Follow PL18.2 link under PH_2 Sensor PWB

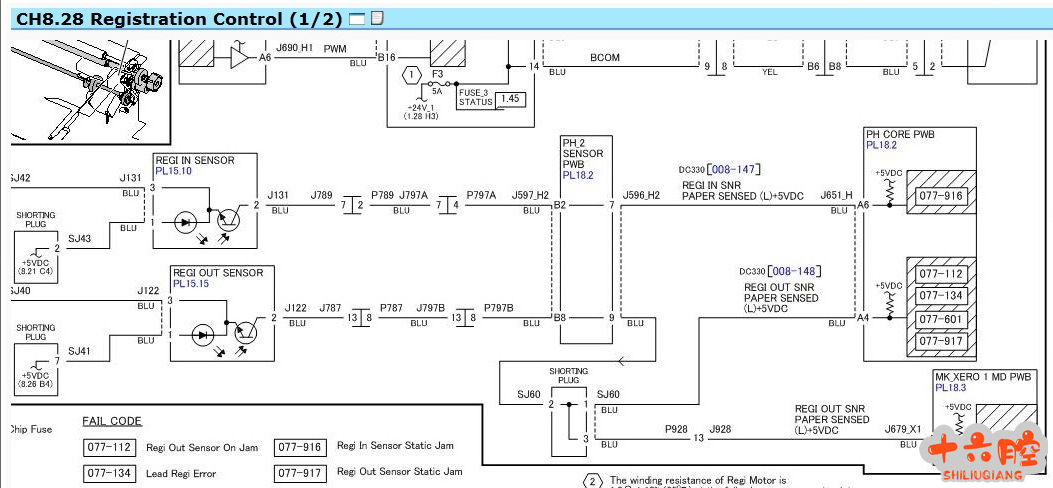578,175
